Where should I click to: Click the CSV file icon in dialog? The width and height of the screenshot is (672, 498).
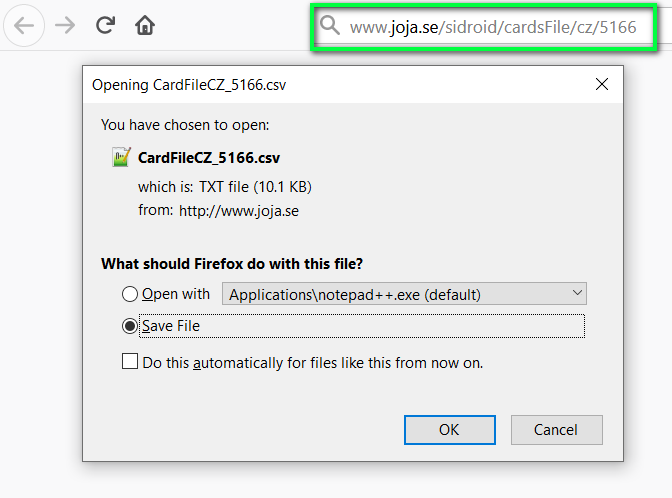coord(122,157)
